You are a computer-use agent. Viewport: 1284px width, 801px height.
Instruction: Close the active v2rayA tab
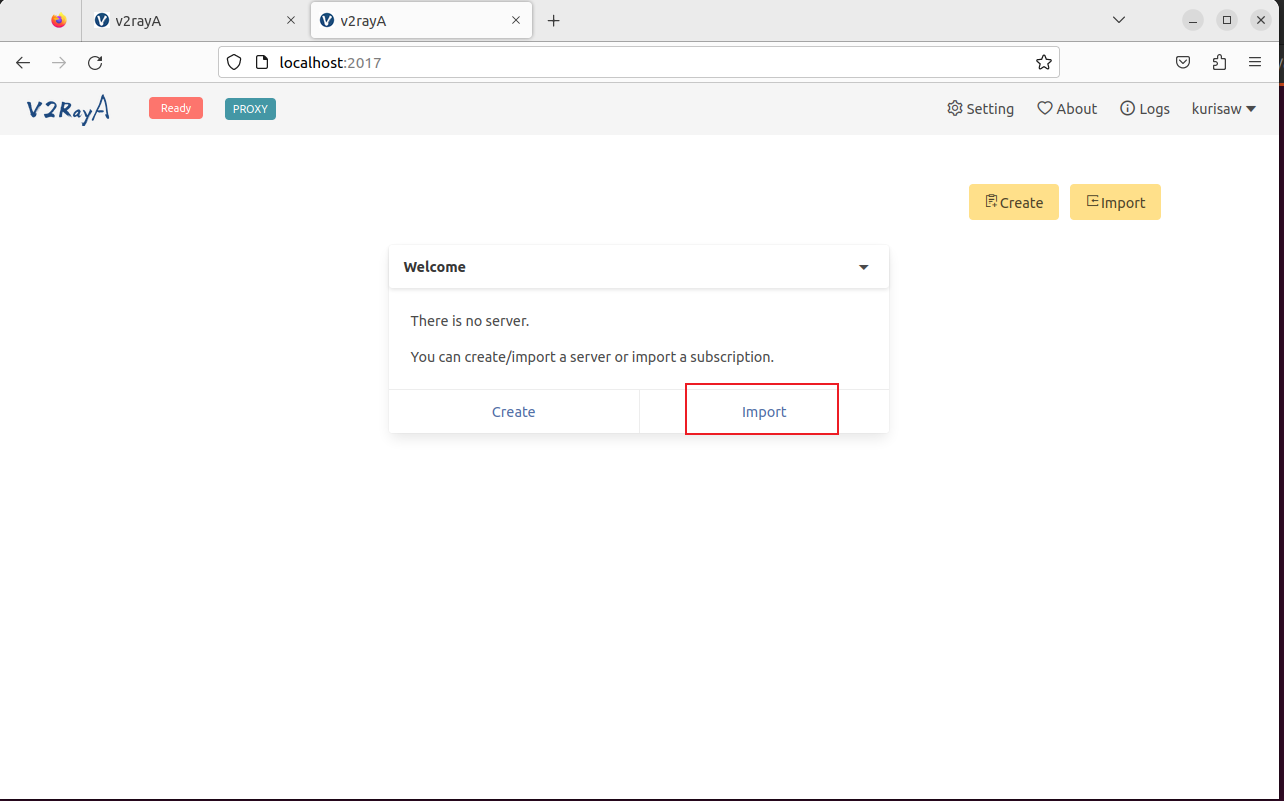[x=516, y=20]
